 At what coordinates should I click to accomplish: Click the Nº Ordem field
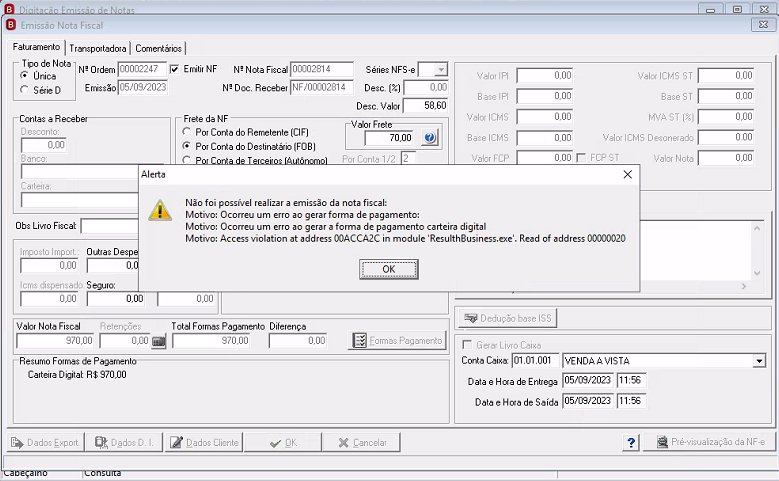point(142,69)
